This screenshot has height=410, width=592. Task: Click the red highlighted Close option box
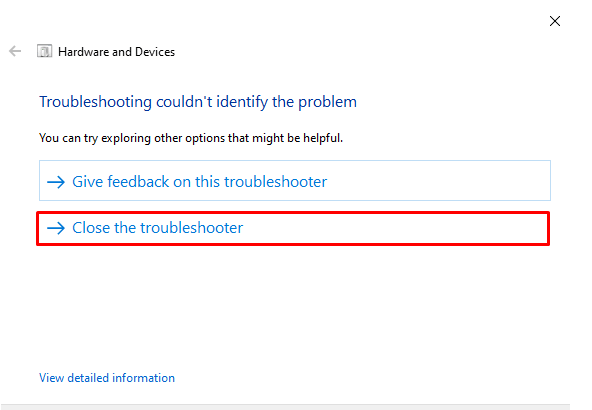[x=293, y=228]
